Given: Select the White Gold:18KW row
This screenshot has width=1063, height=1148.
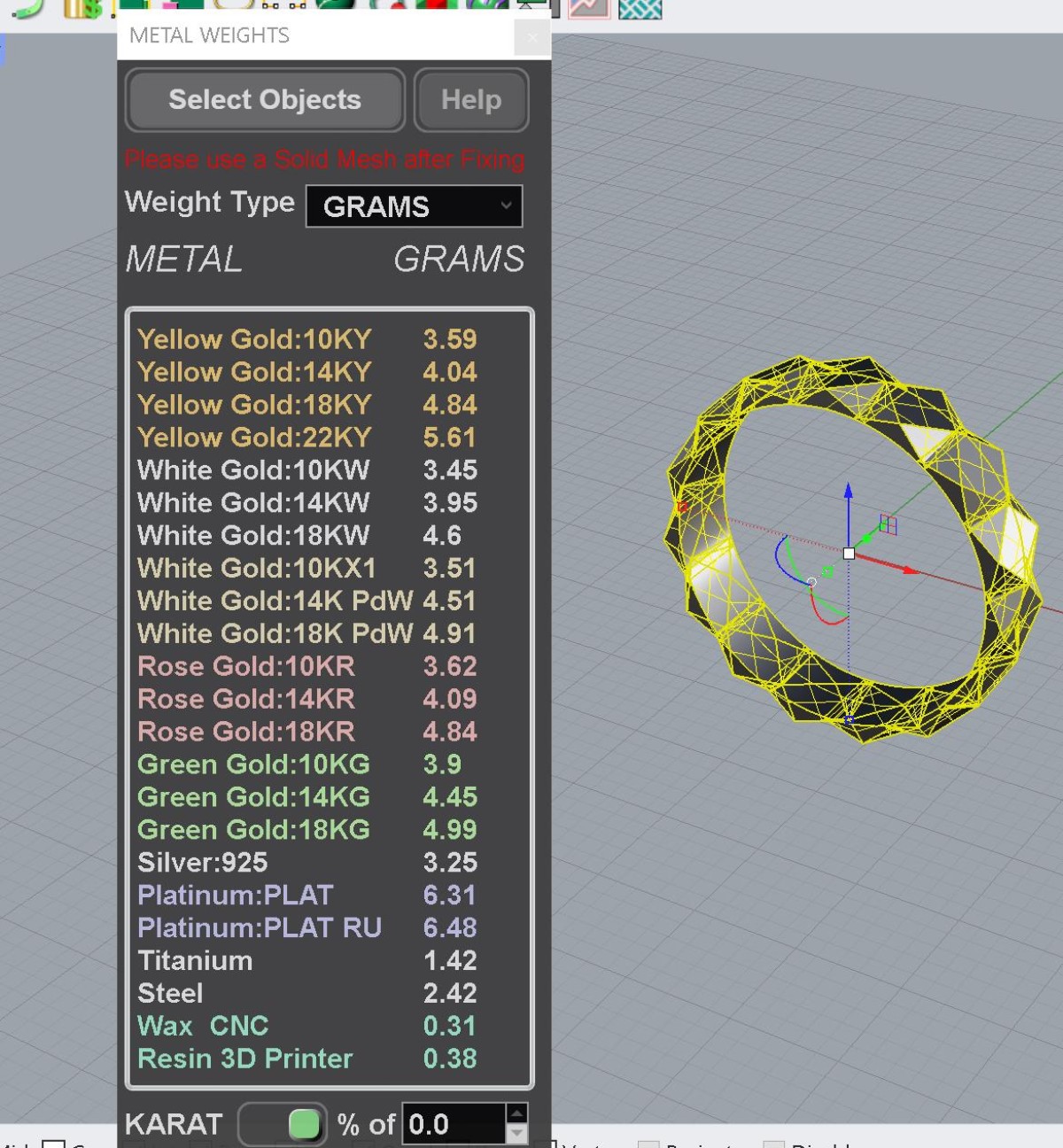Looking at the screenshot, I should 307,536.
